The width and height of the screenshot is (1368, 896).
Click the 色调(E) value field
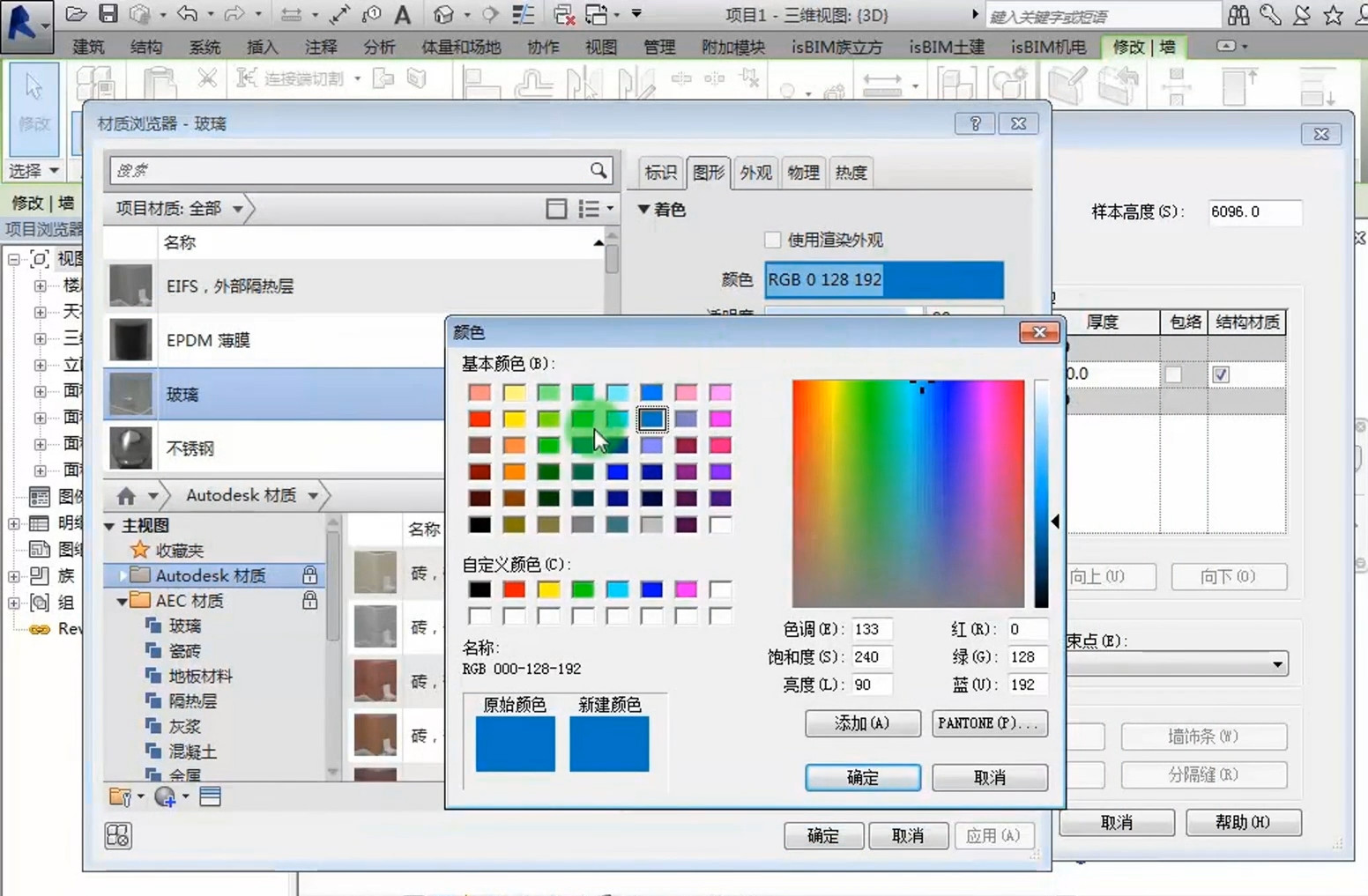tap(871, 629)
